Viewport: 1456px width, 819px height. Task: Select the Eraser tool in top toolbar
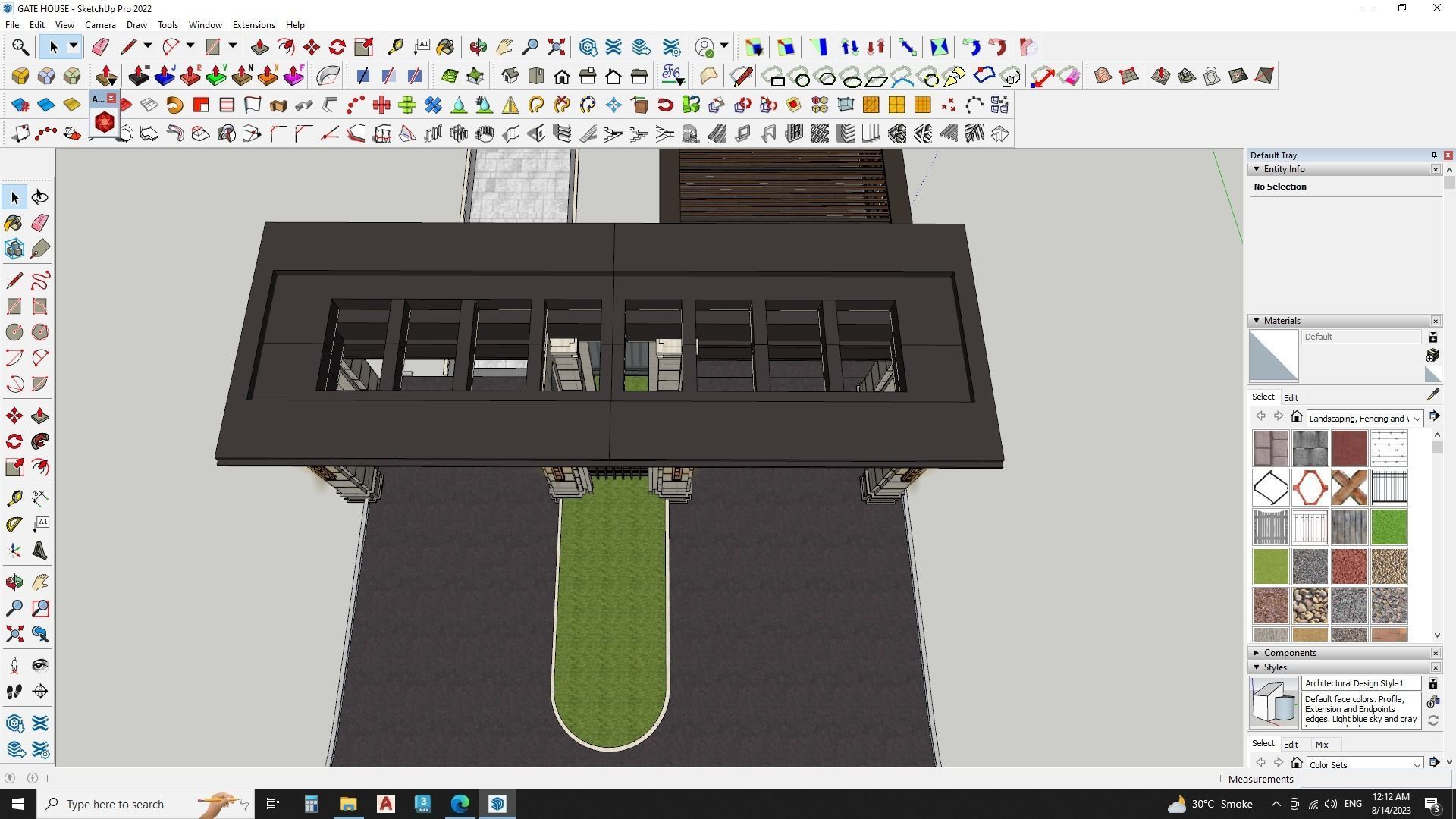point(100,47)
